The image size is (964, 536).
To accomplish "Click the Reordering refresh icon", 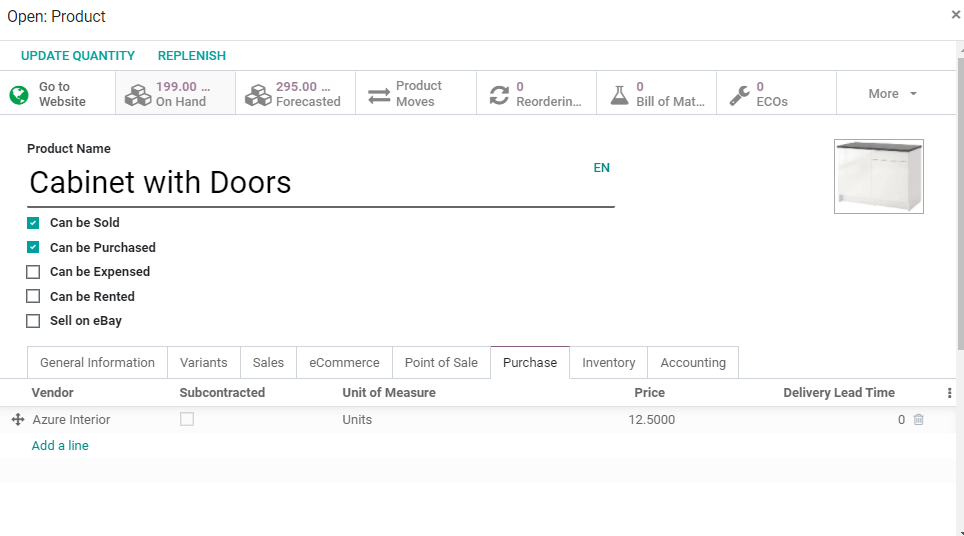I will tap(499, 95).
